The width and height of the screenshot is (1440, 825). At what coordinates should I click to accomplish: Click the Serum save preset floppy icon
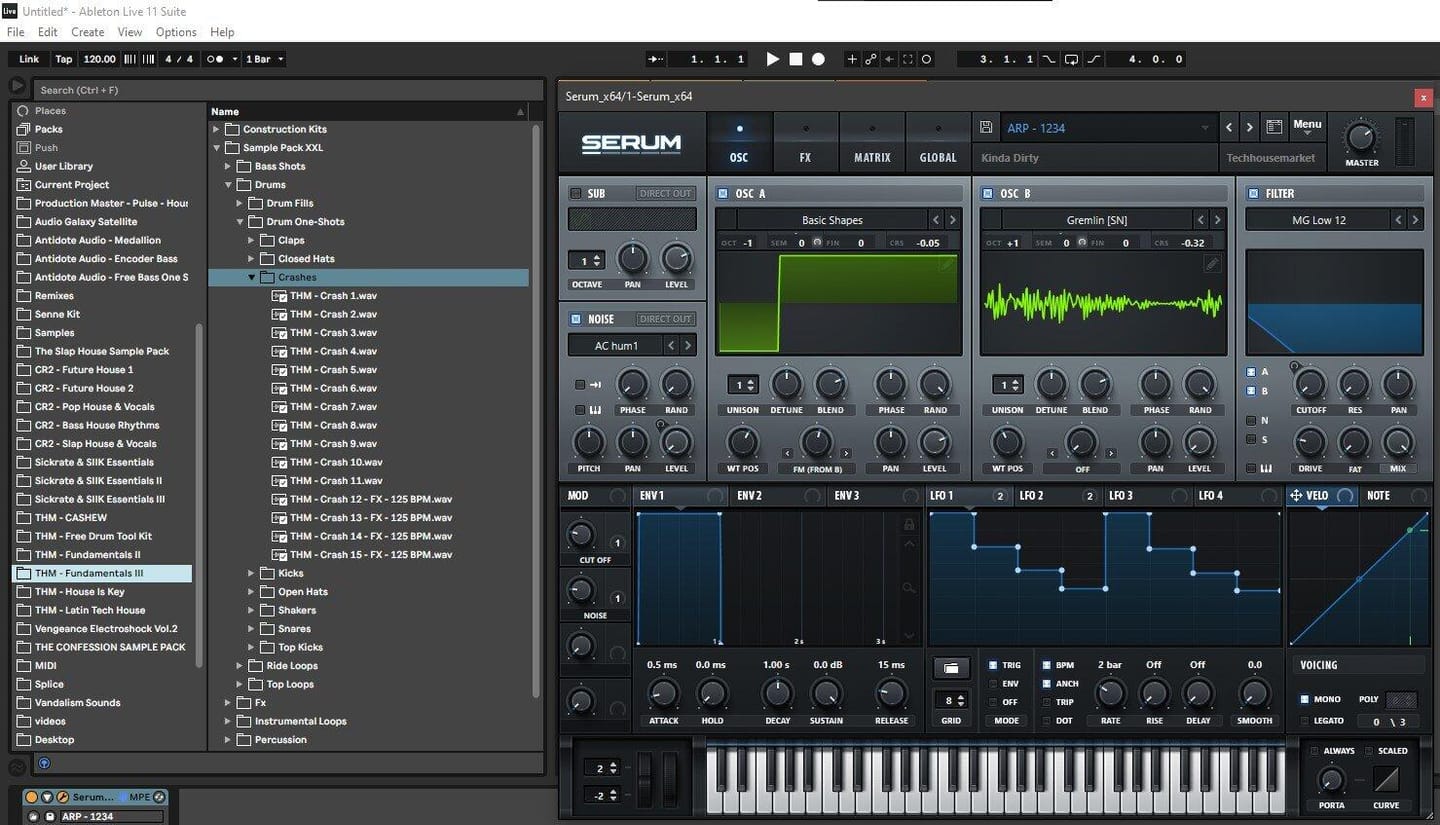tap(986, 128)
